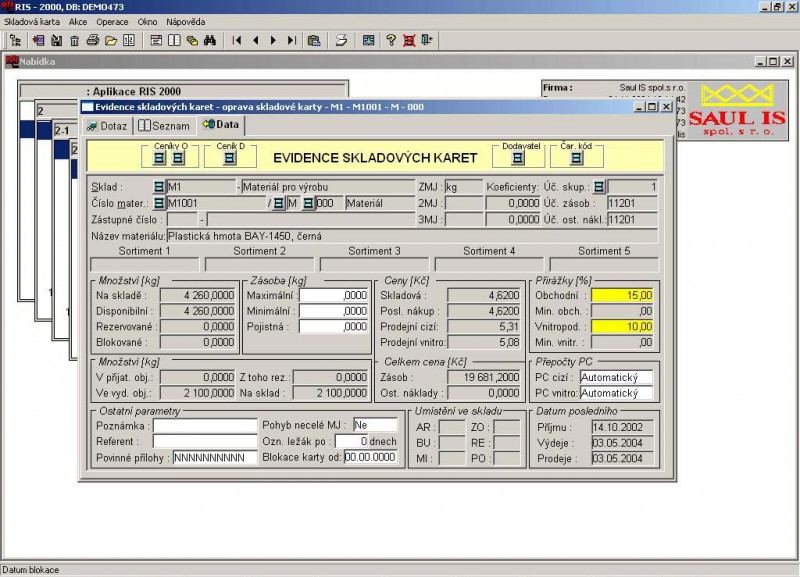Open the Sklad lookup selector

[158, 187]
